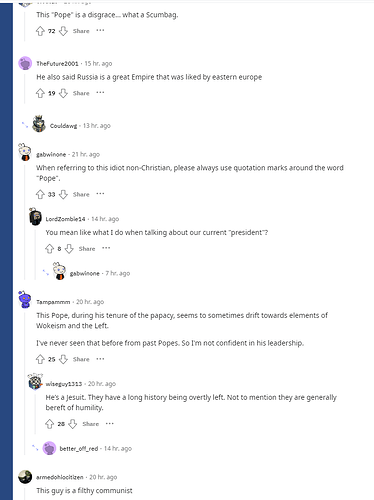The image size is (374, 500).
Task: Upvote gabwinone's quotation marks comment
Action: pyautogui.click(x=40, y=194)
